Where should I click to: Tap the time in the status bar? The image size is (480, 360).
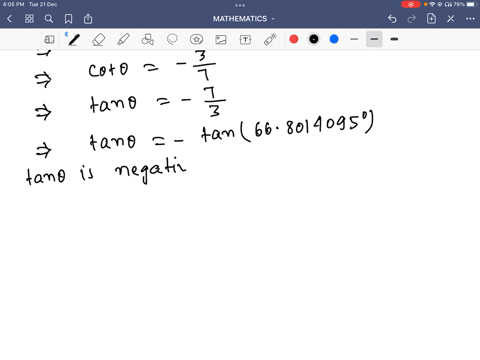[x=13, y=4]
